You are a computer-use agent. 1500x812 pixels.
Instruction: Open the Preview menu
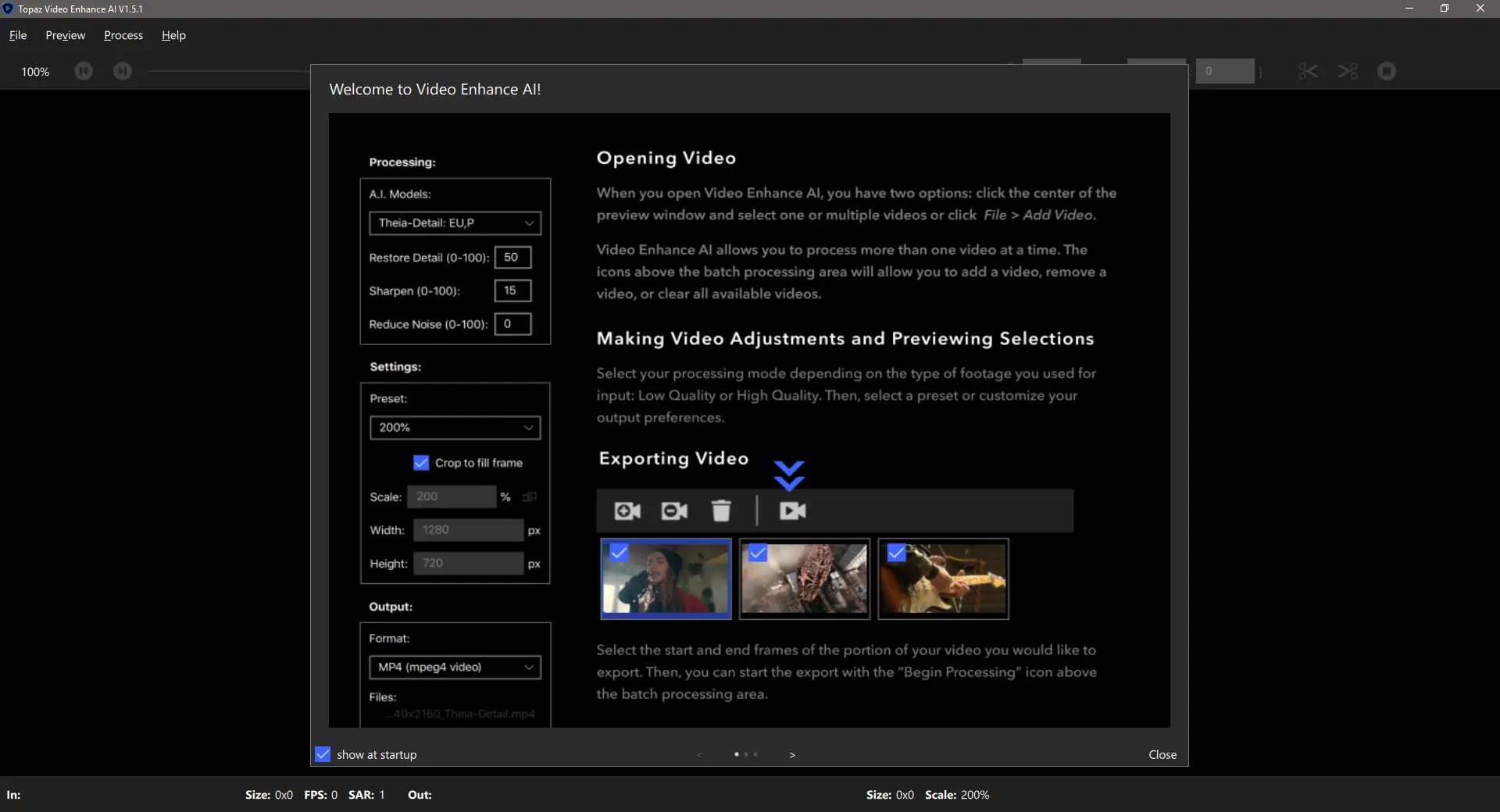coord(65,35)
